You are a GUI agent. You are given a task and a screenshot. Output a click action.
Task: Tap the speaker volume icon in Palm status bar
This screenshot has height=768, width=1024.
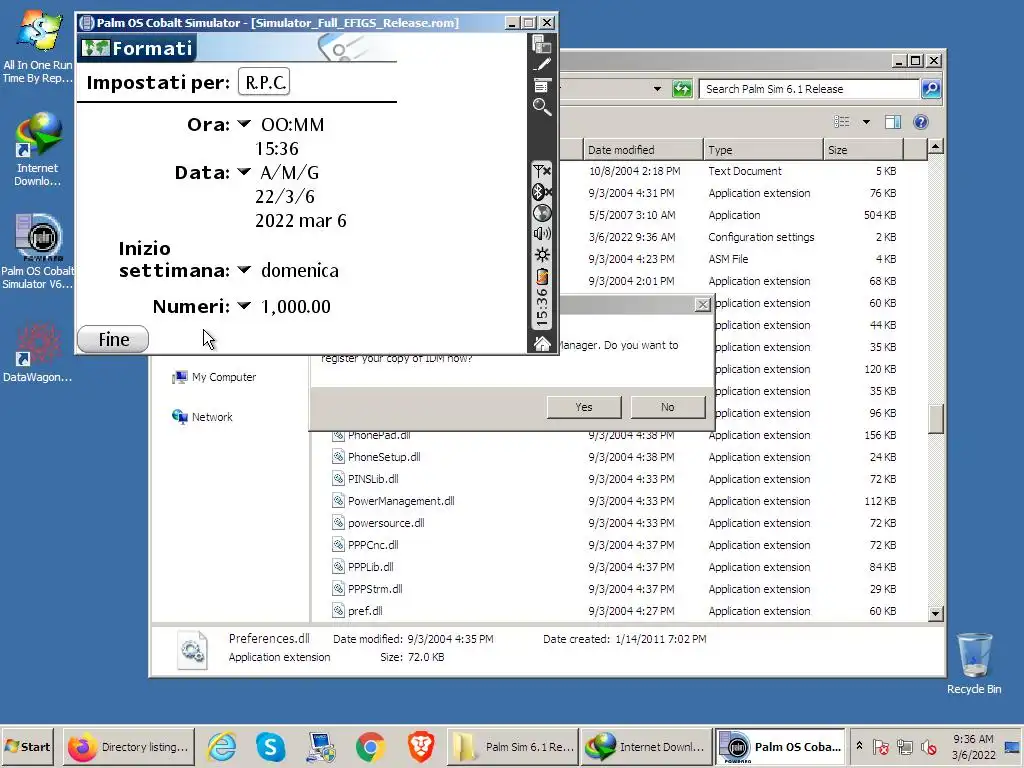[541, 234]
